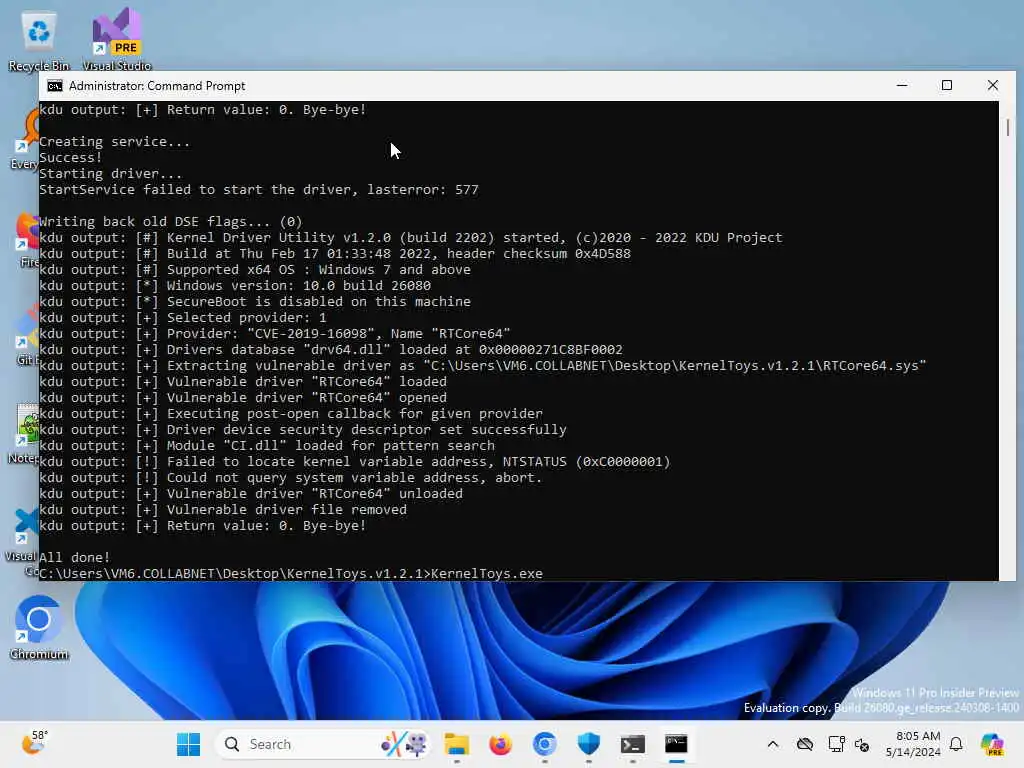This screenshot has width=1024, height=768.
Task: Click the "KernelToys.exe" command prompt line
Action: [x=291, y=573]
